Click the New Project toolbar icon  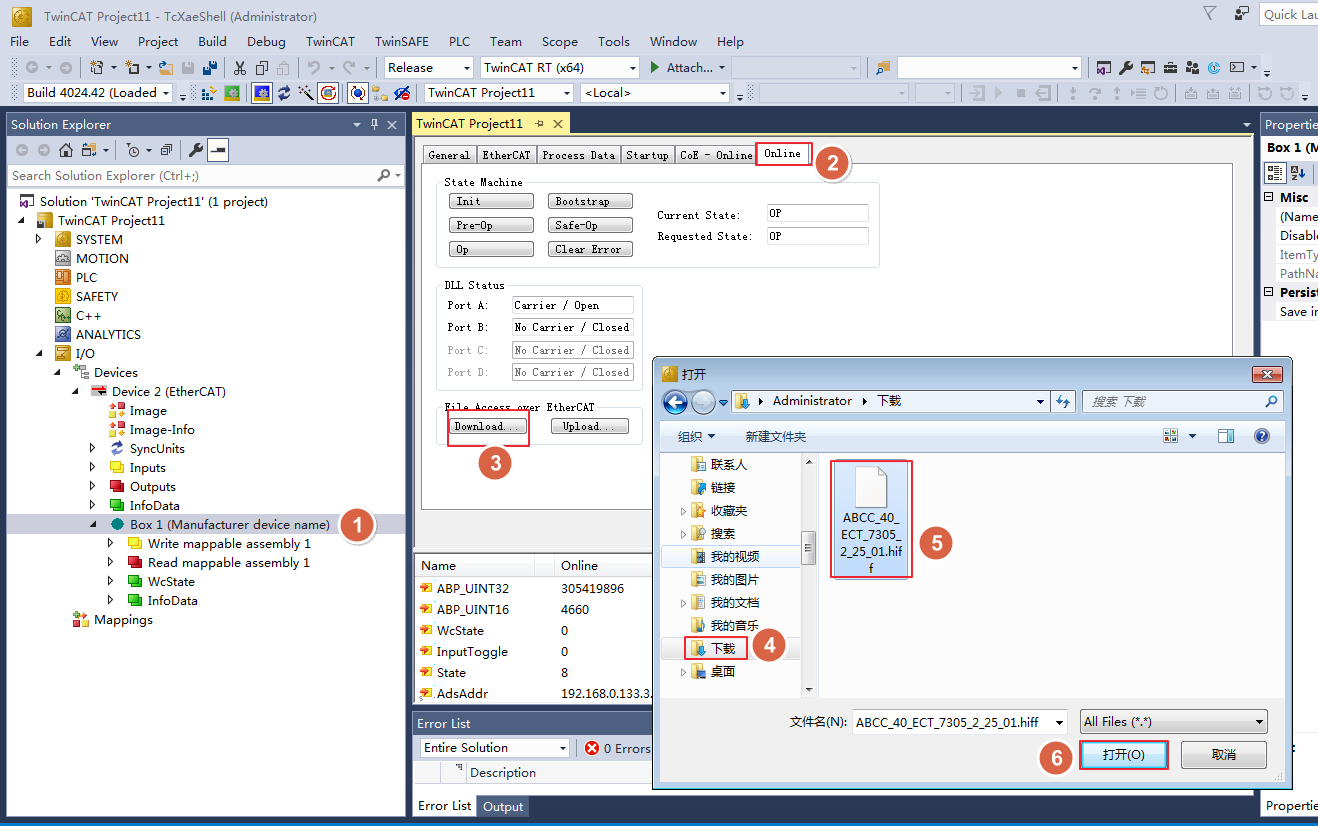97,68
